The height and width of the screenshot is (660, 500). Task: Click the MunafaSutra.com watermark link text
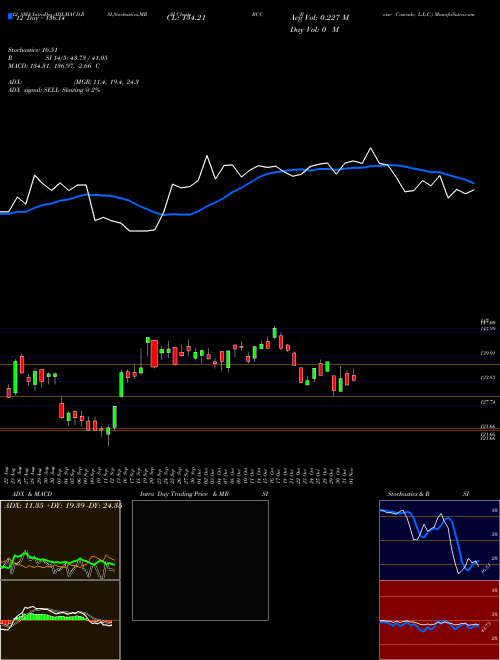point(454,14)
